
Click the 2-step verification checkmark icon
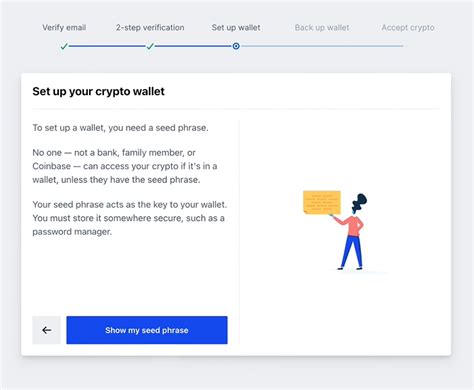(150, 46)
